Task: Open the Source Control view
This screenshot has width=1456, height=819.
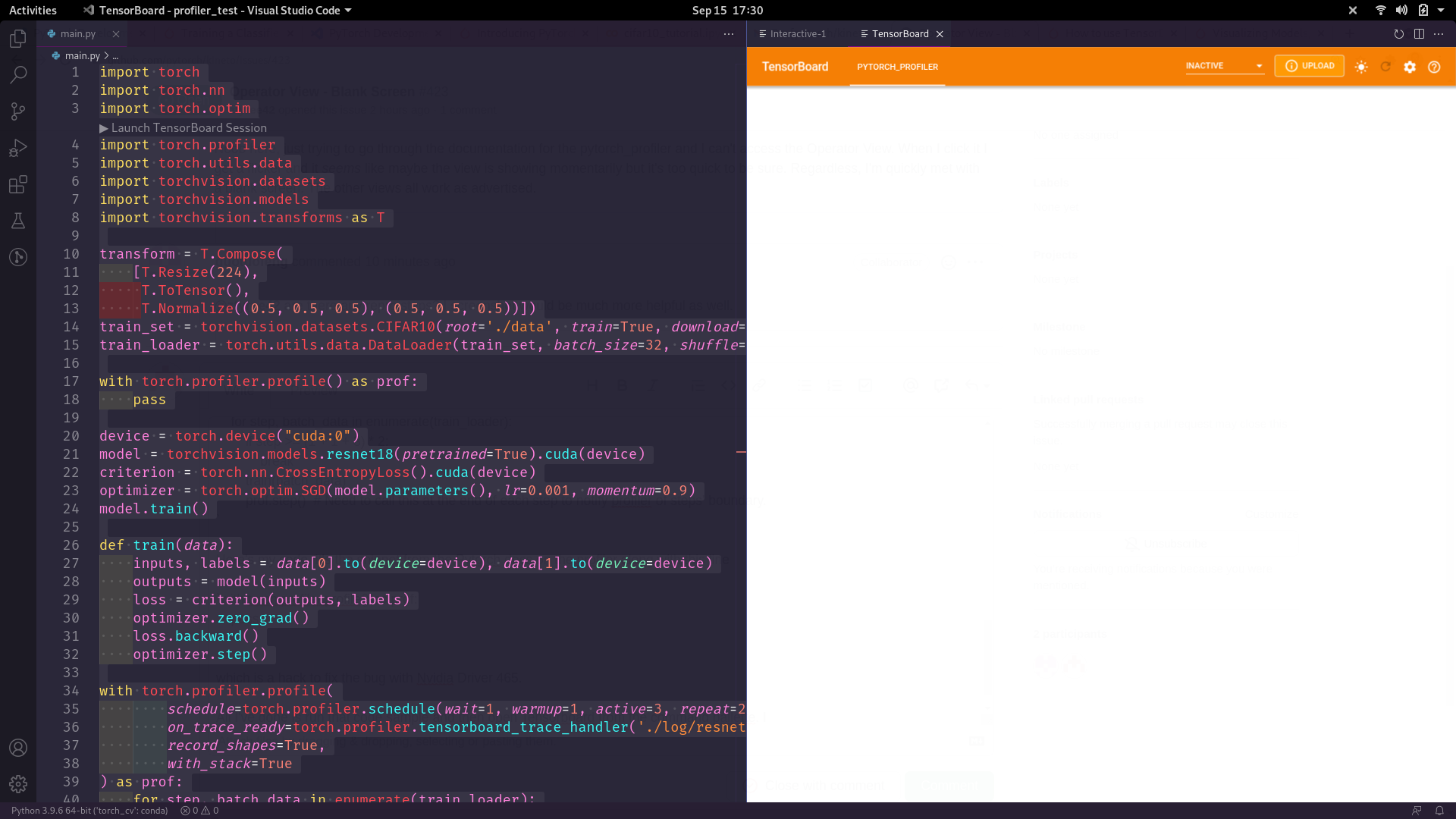Action: coord(18,111)
